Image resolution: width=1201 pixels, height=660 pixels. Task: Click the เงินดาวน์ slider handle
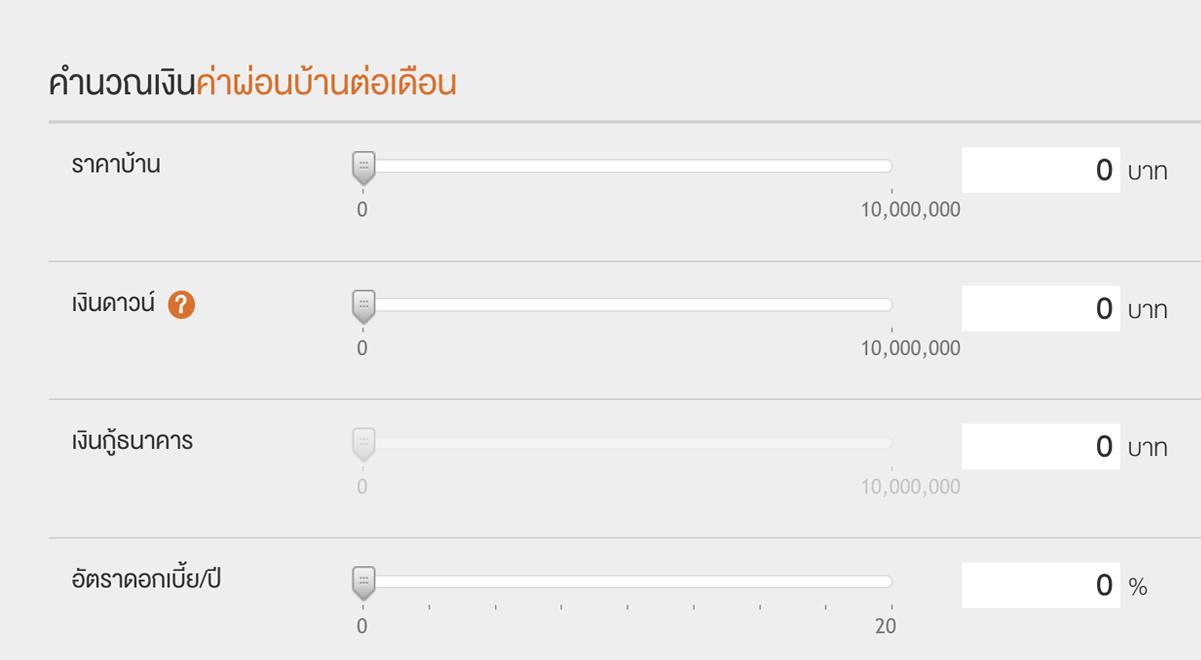point(361,303)
